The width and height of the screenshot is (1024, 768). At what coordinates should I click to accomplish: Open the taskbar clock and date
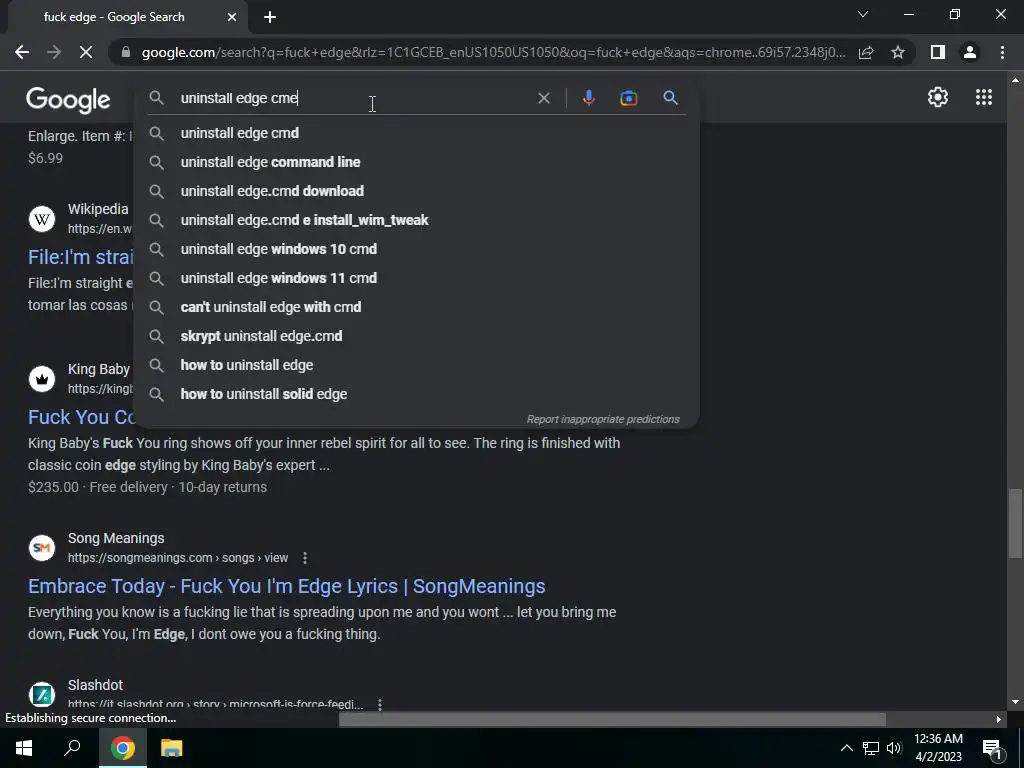[938, 748]
